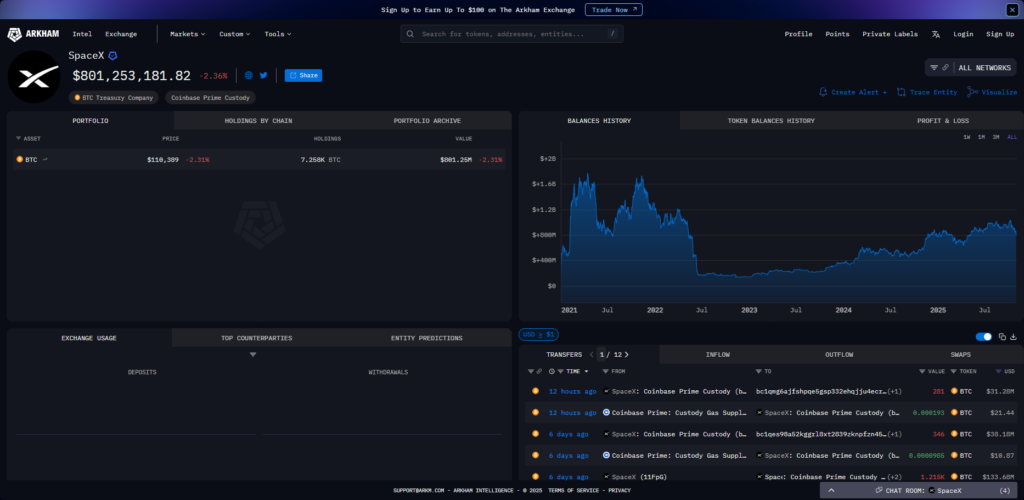Screen dimensions: 1024x500
Task: Select the 3M chart range
Action: [996, 137]
